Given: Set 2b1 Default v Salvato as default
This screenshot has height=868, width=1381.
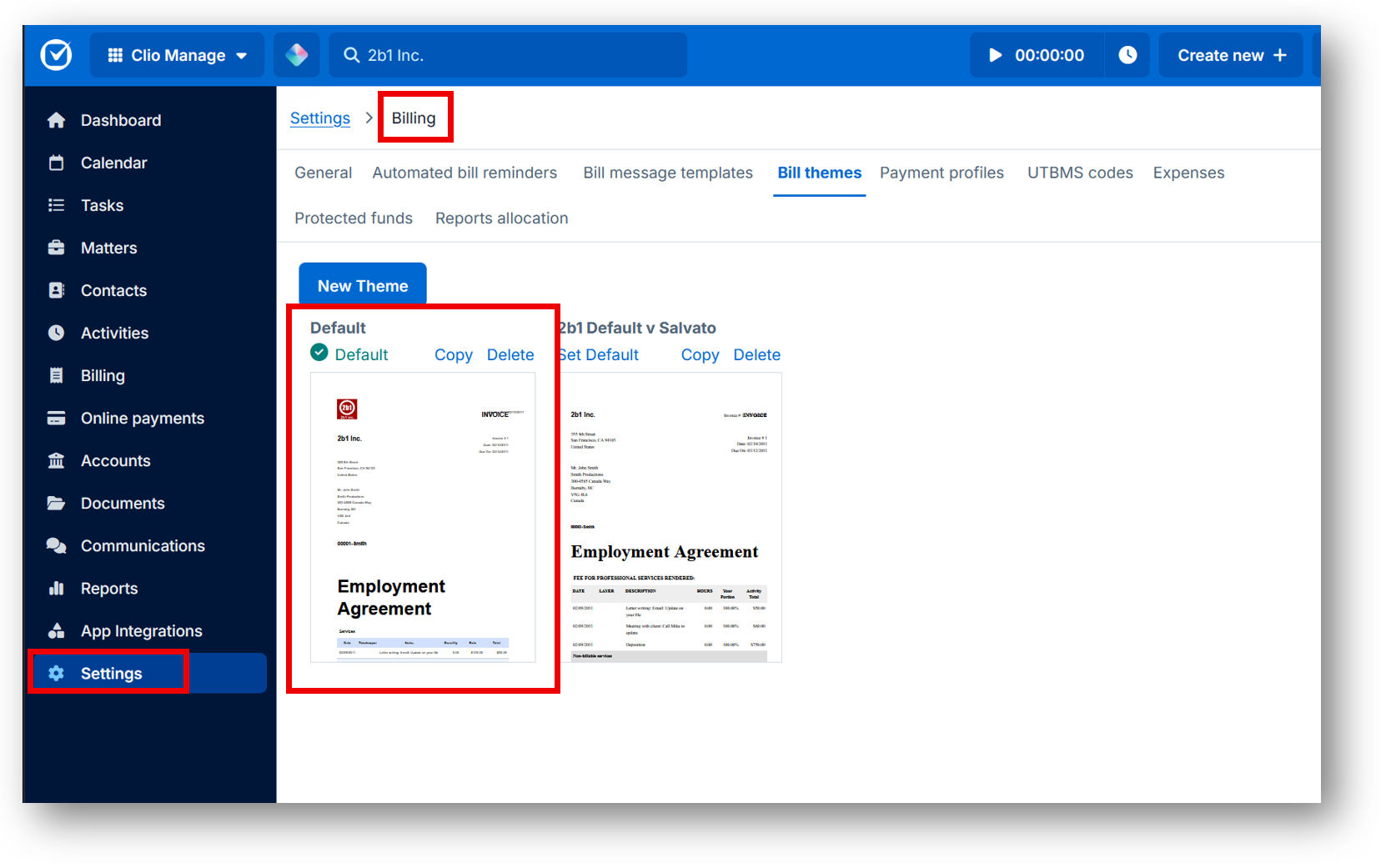Looking at the screenshot, I should pos(598,354).
